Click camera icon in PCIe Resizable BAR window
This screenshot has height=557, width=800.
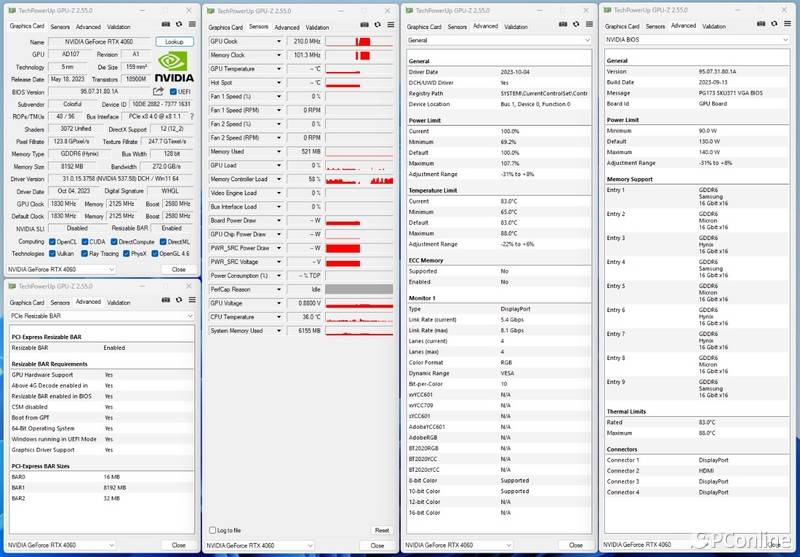[x=166, y=300]
